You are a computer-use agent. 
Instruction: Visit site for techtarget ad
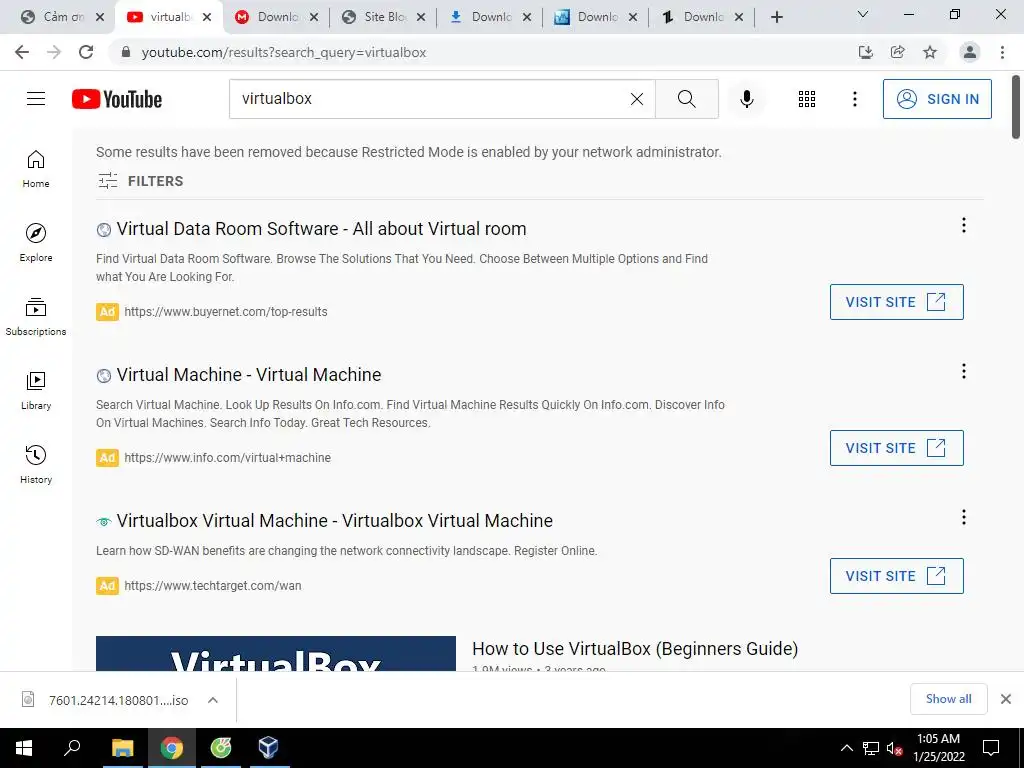896,576
